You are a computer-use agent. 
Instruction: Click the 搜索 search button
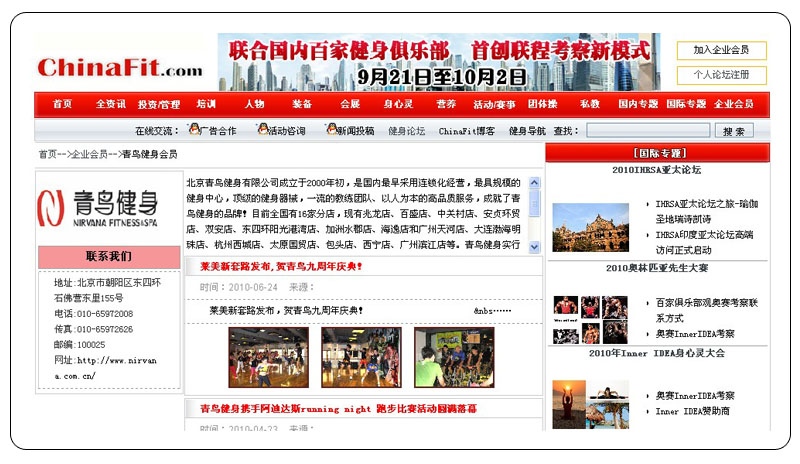coord(734,131)
